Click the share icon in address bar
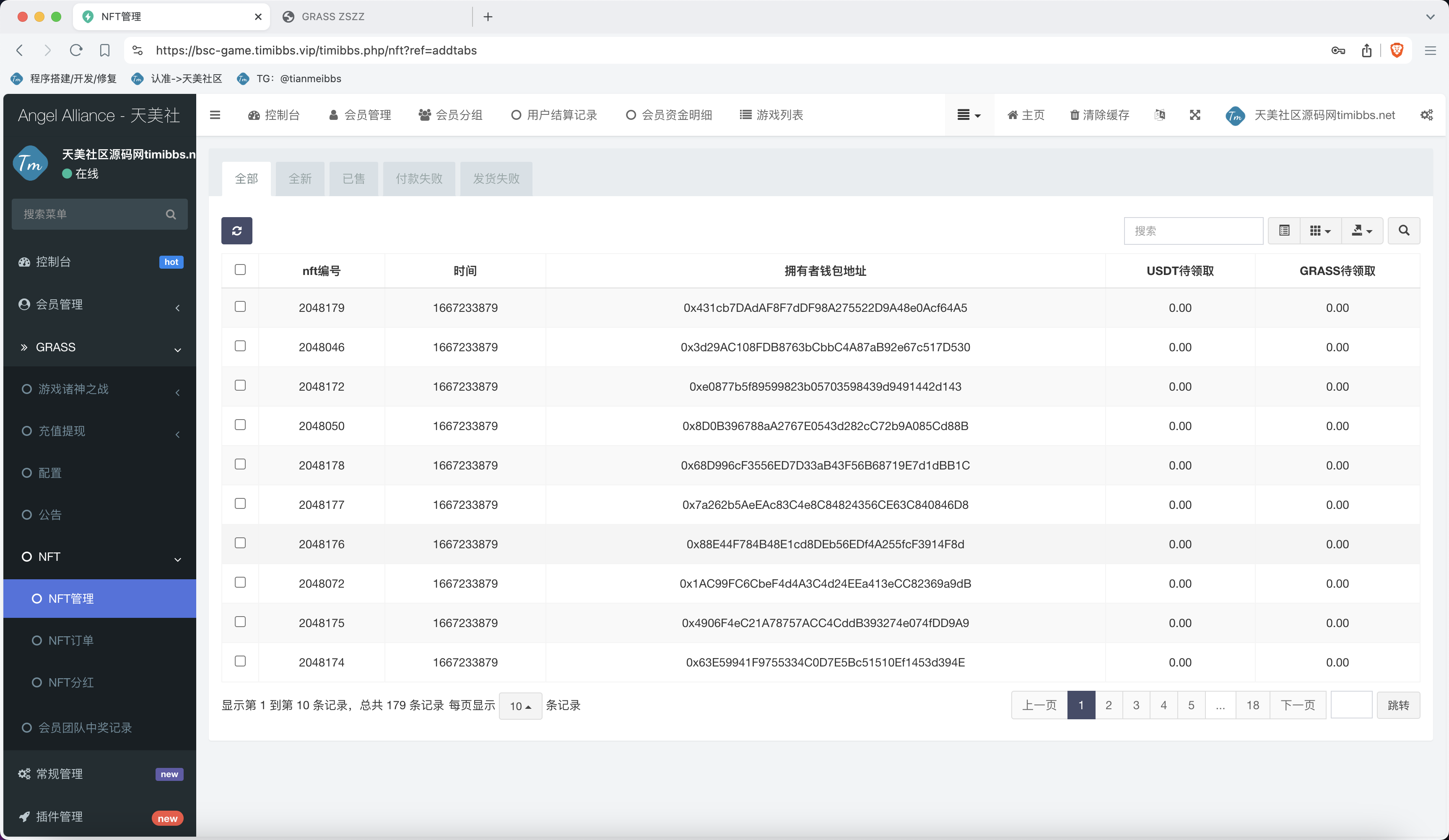1449x840 pixels. [x=1367, y=51]
